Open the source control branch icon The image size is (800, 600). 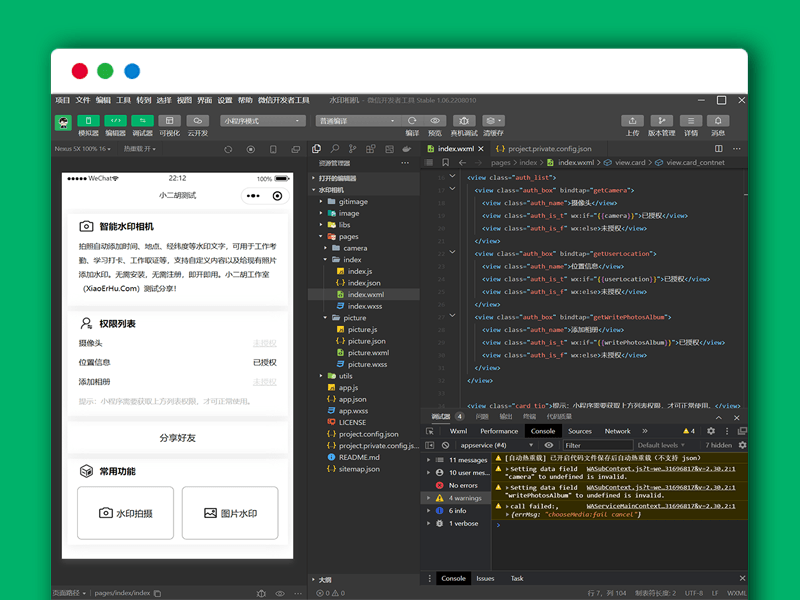[x=353, y=148]
